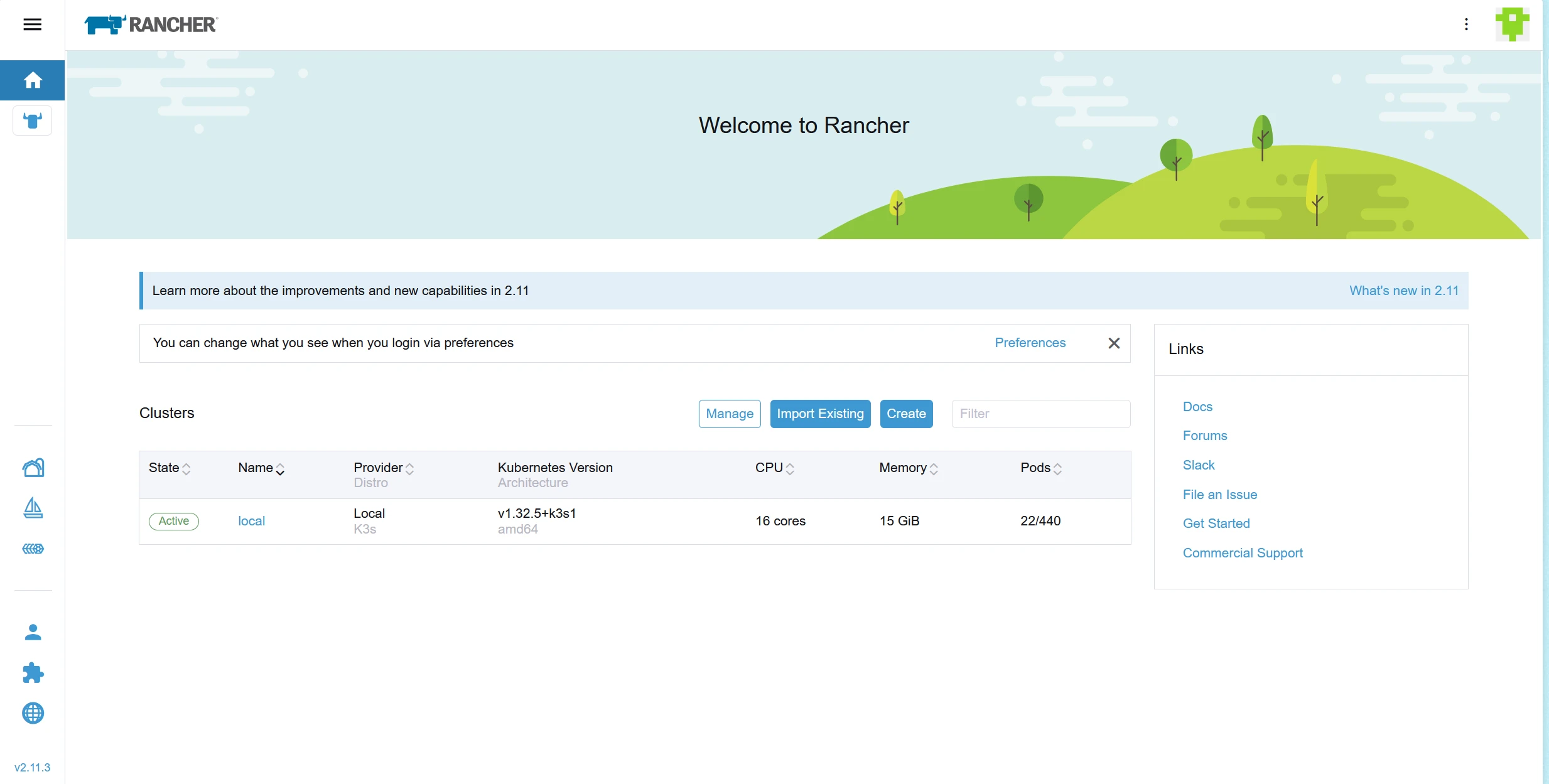Go to the Home icon in sidebar

coord(33,80)
